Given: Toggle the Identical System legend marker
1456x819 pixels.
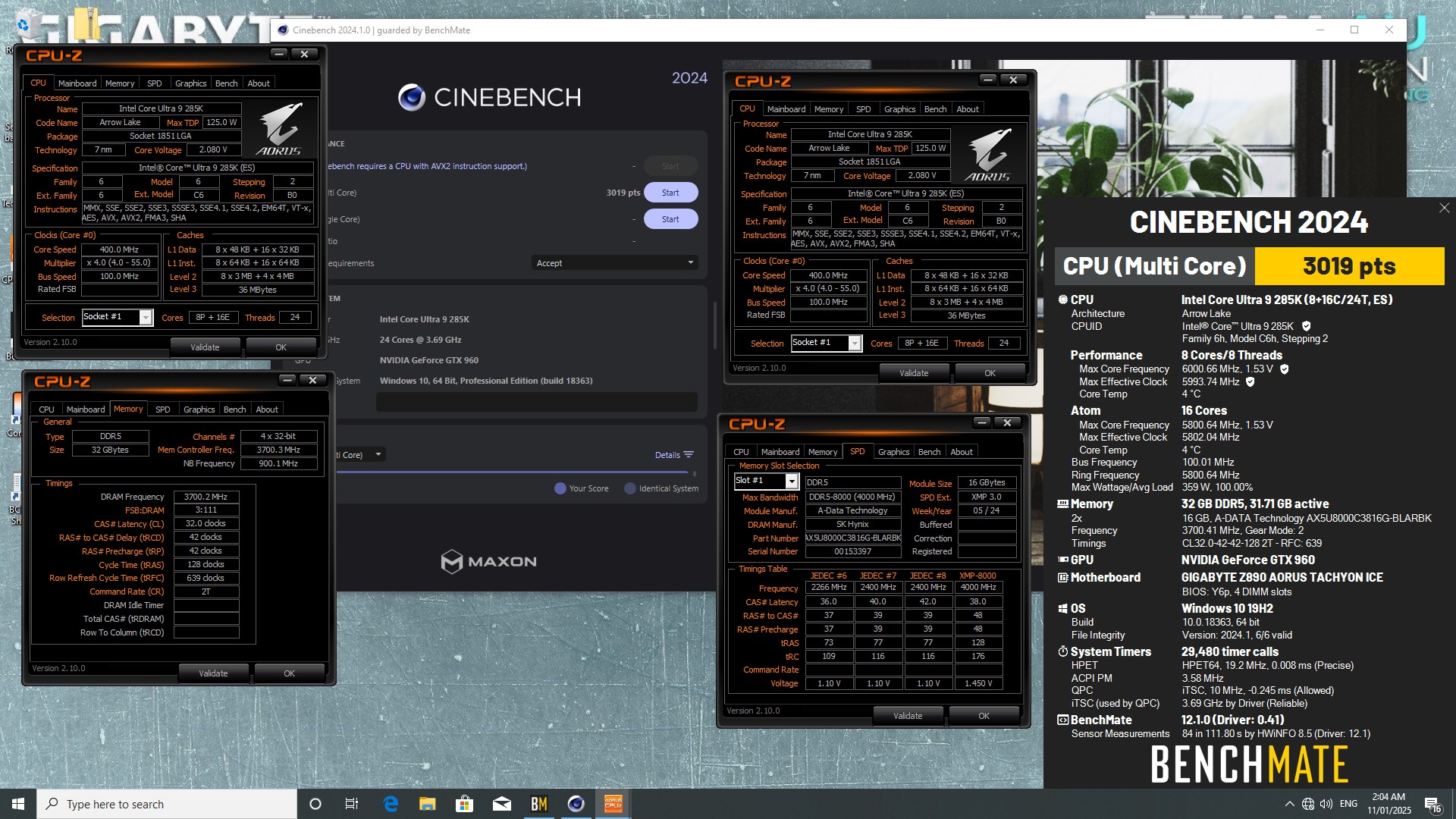Looking at the screenshot, I should (x=629, y=488).
